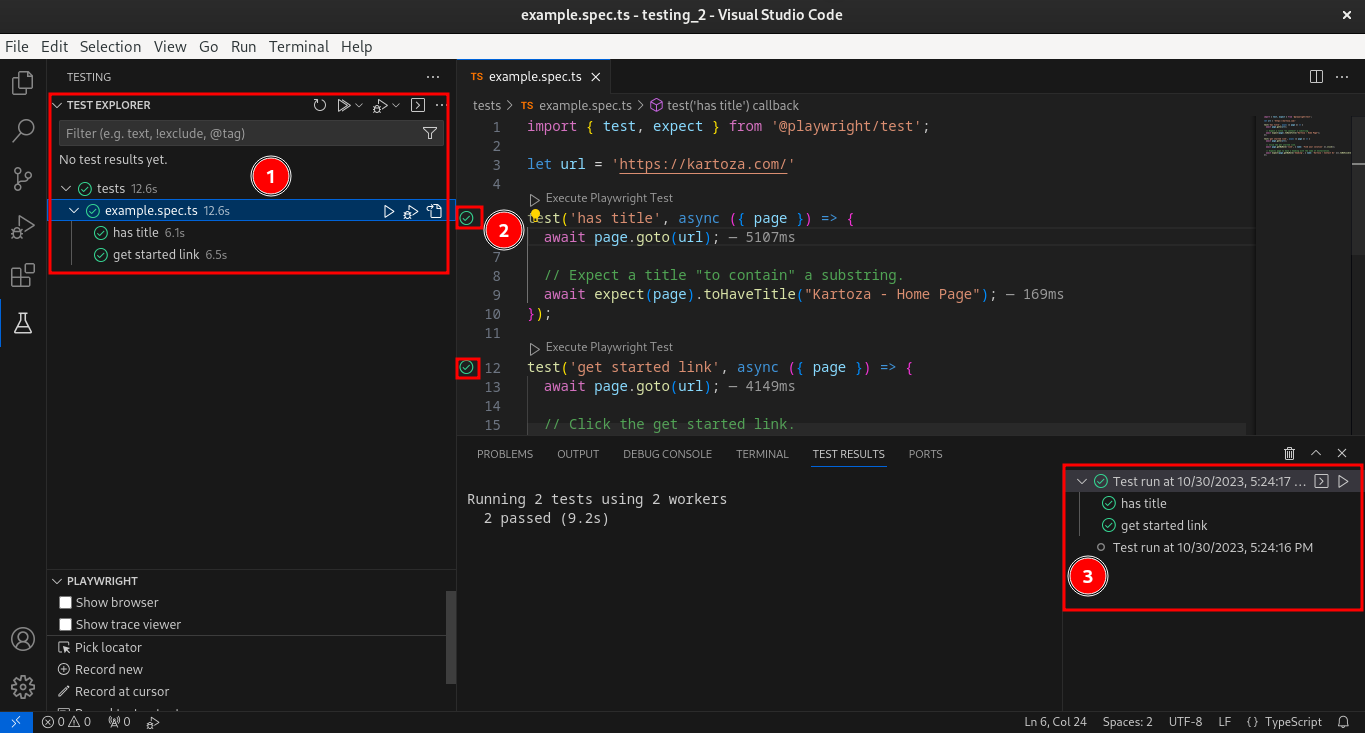The image size is (1365, 733).
Task: Switch to the Ports tab
Action: [x=926, y=454]
